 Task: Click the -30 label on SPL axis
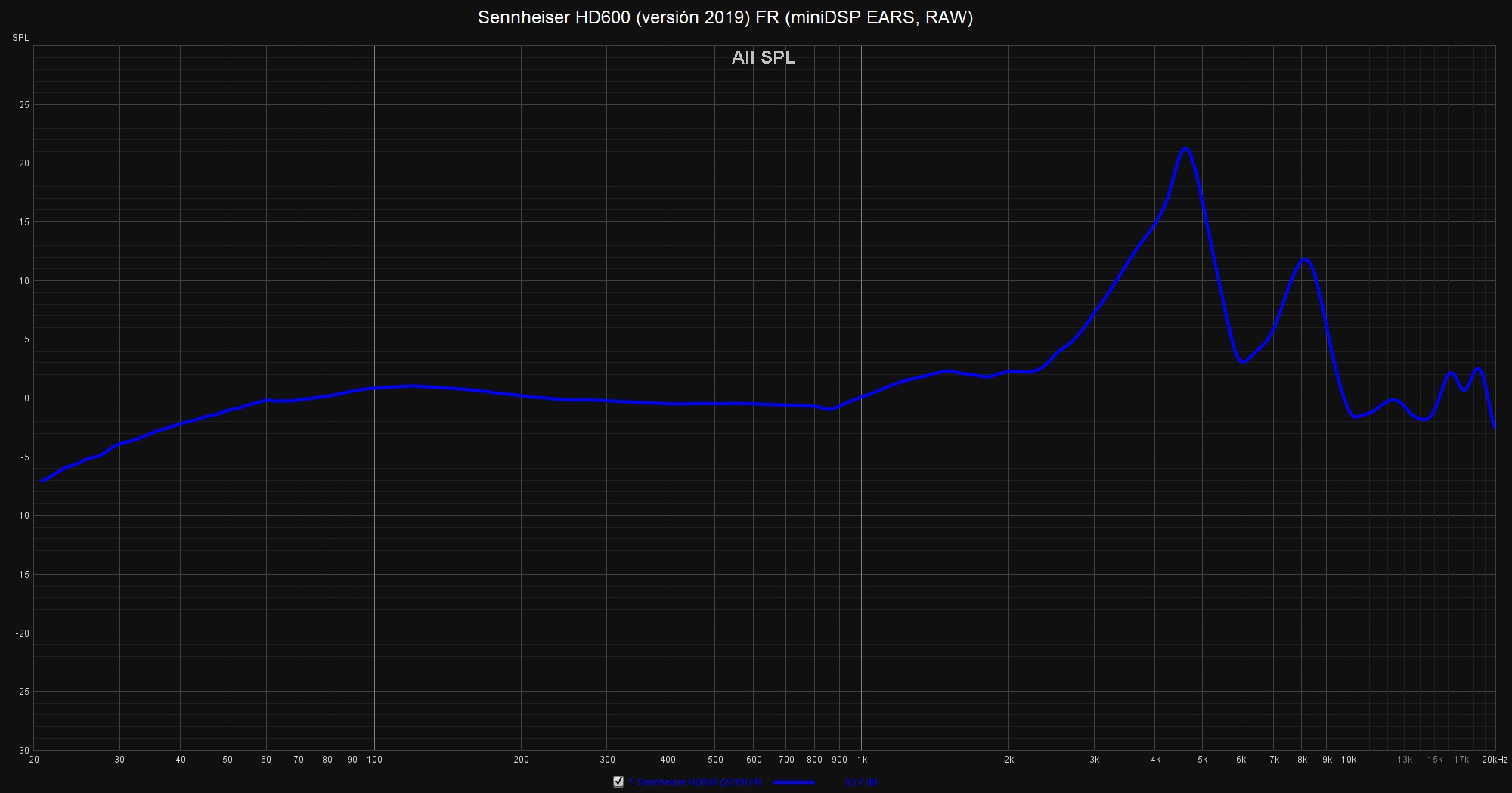pyautogui.click(x=23, y=751)
